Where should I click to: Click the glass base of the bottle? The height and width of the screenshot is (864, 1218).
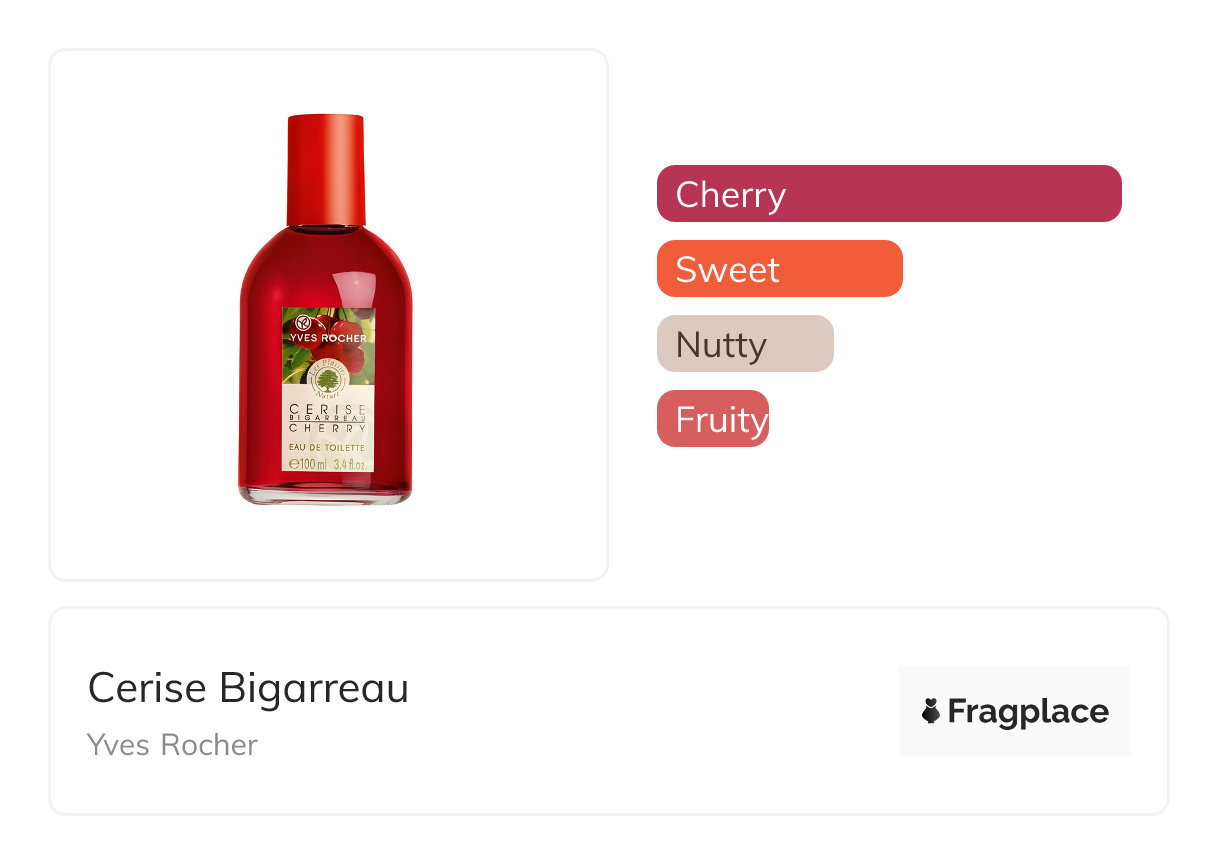pos(325,494)
